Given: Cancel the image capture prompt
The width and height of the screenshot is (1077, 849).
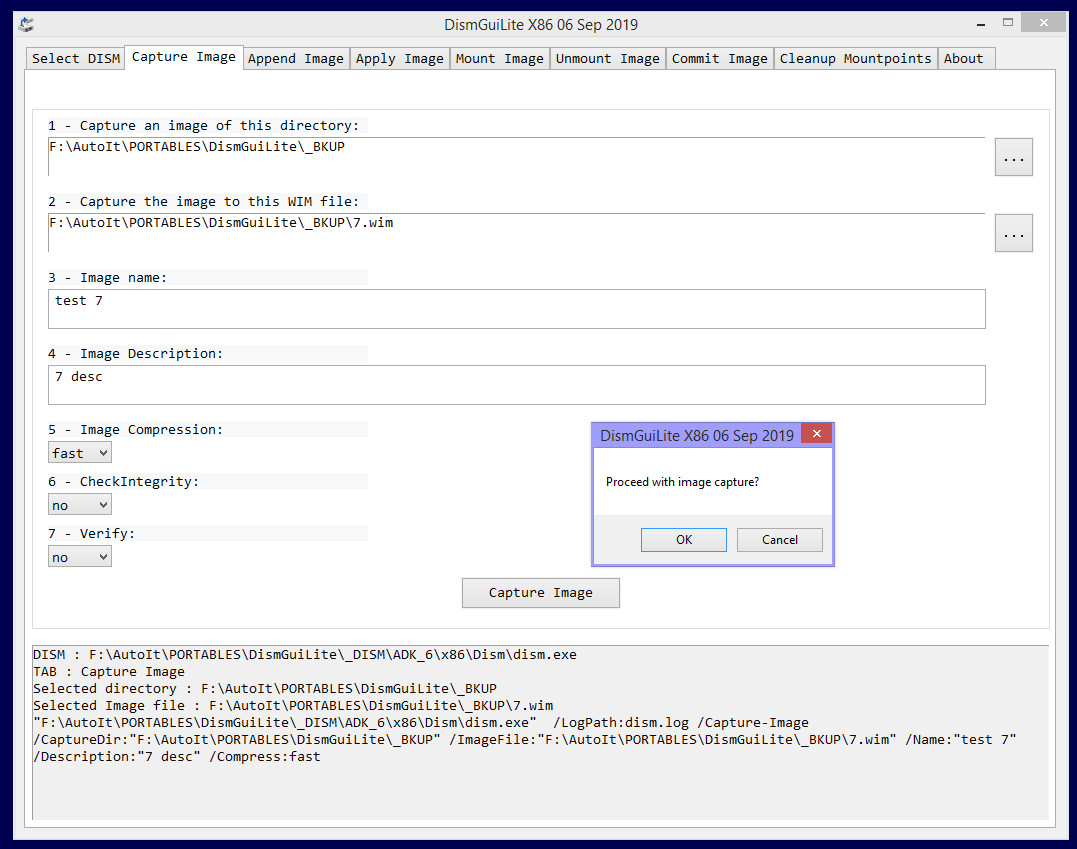Looking at the screenshot, I should click(780, 540).
